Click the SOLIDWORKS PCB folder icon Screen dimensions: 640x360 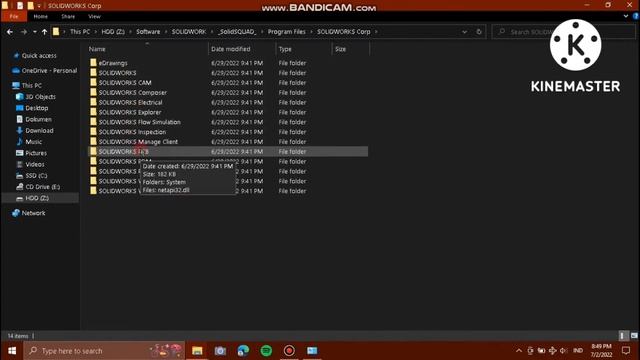click(x=93, y=151)
